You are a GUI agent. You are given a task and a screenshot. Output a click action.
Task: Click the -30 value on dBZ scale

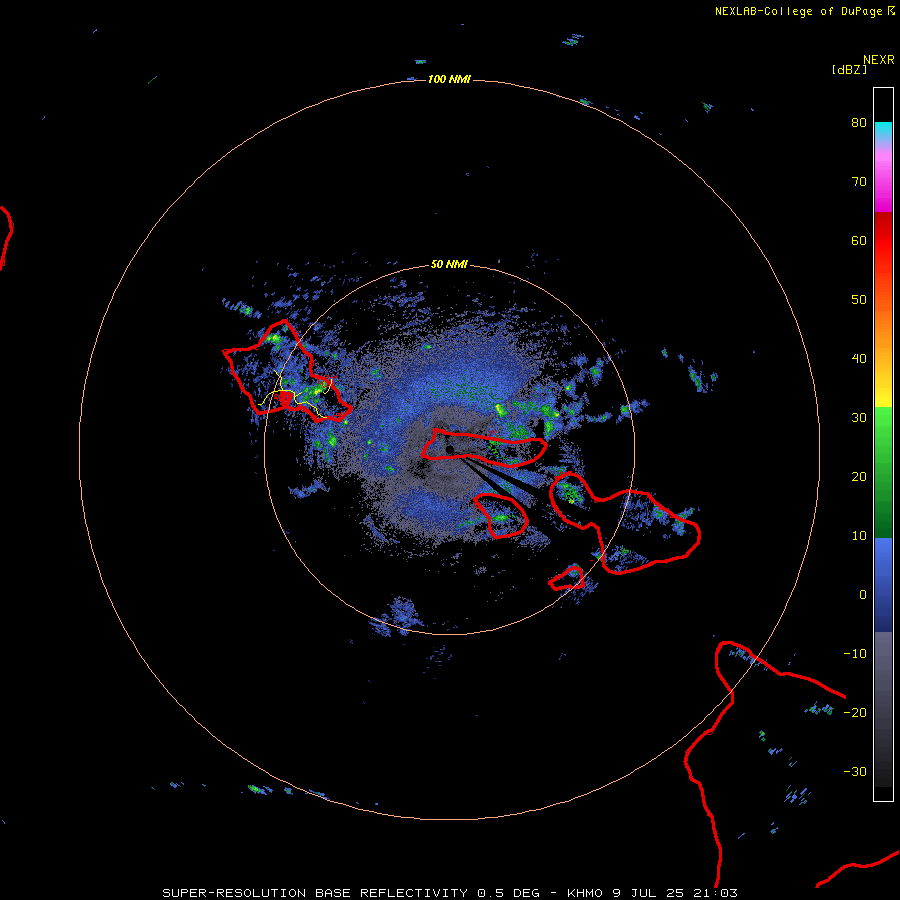[x=855, y=771]
